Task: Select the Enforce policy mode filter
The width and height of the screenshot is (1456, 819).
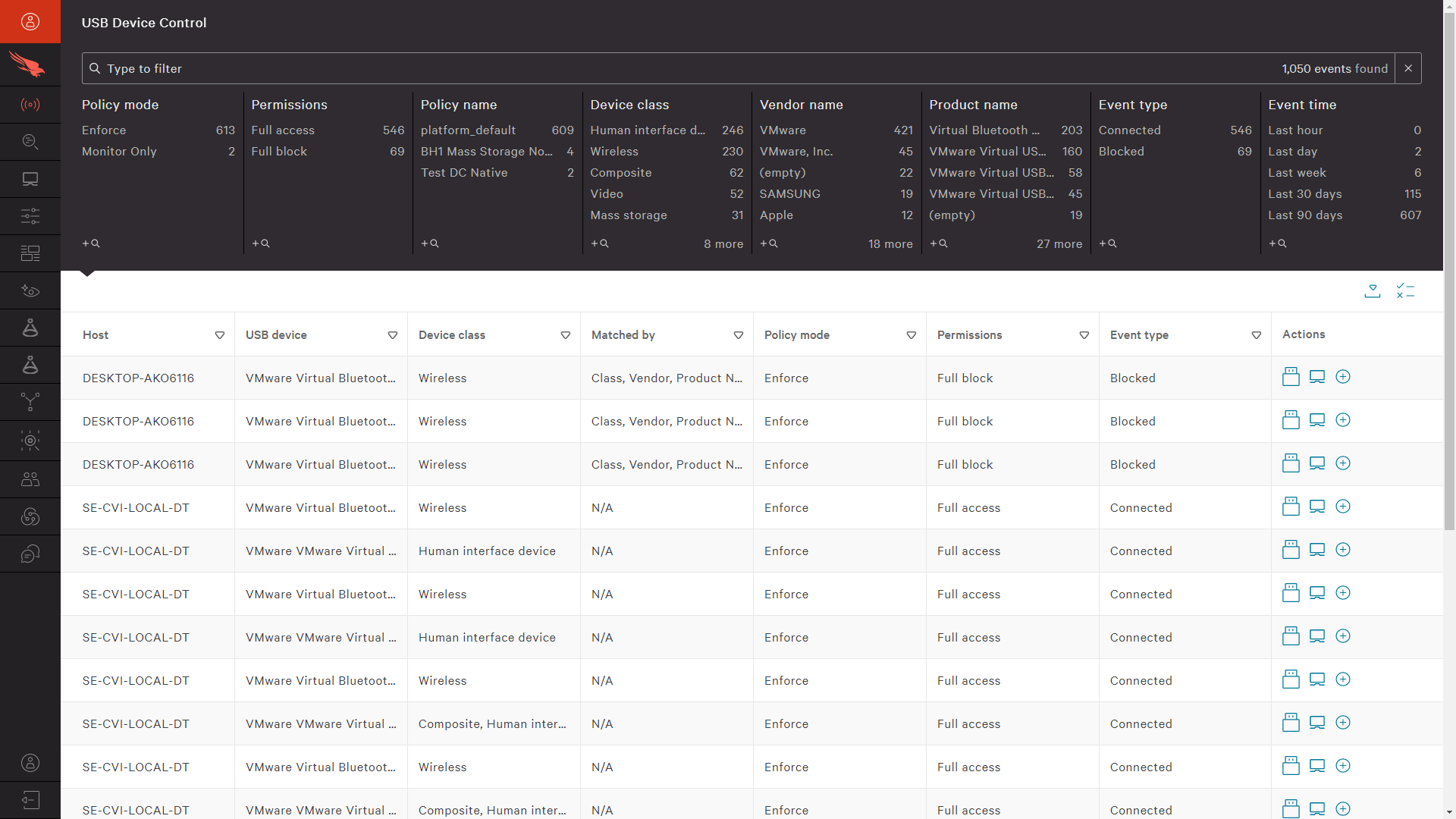Action: tap(102, 130)
